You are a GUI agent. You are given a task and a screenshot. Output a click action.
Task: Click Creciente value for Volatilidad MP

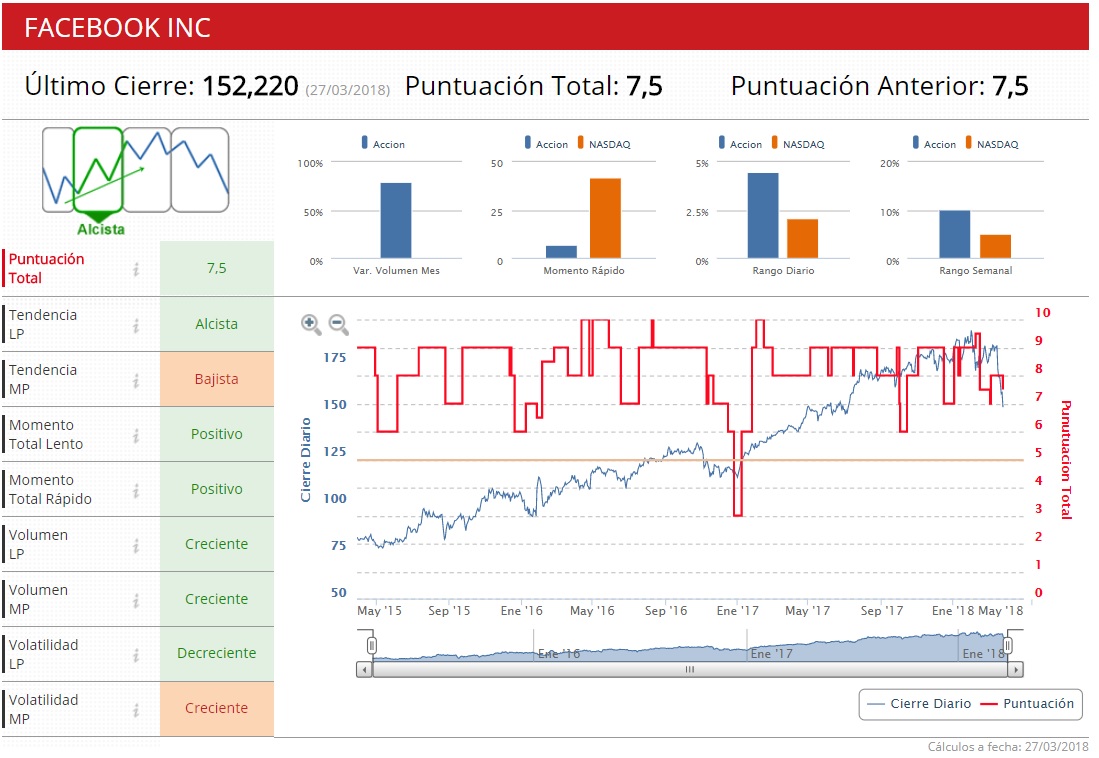coord(217,708)
